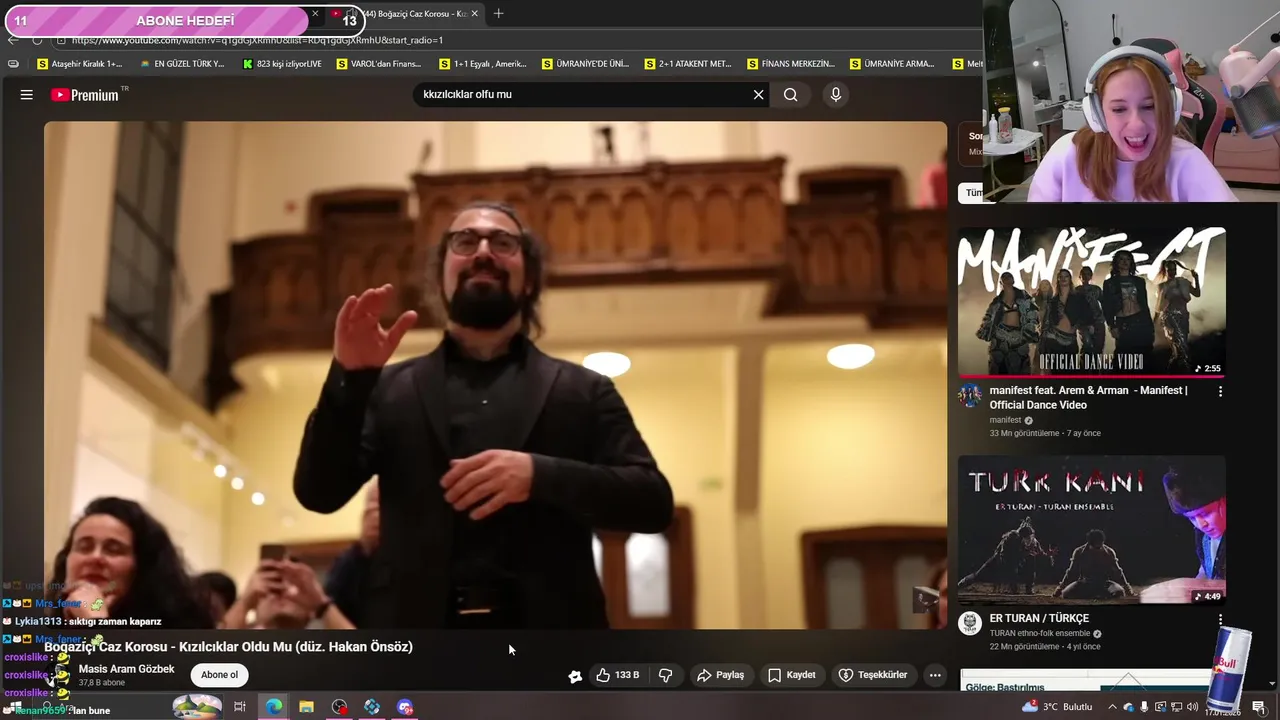The width and height of the screenshot is (1280, 720).
Task: Open '2+1 ATAKENT MET...' bookmark
Action: coord(688,64)
